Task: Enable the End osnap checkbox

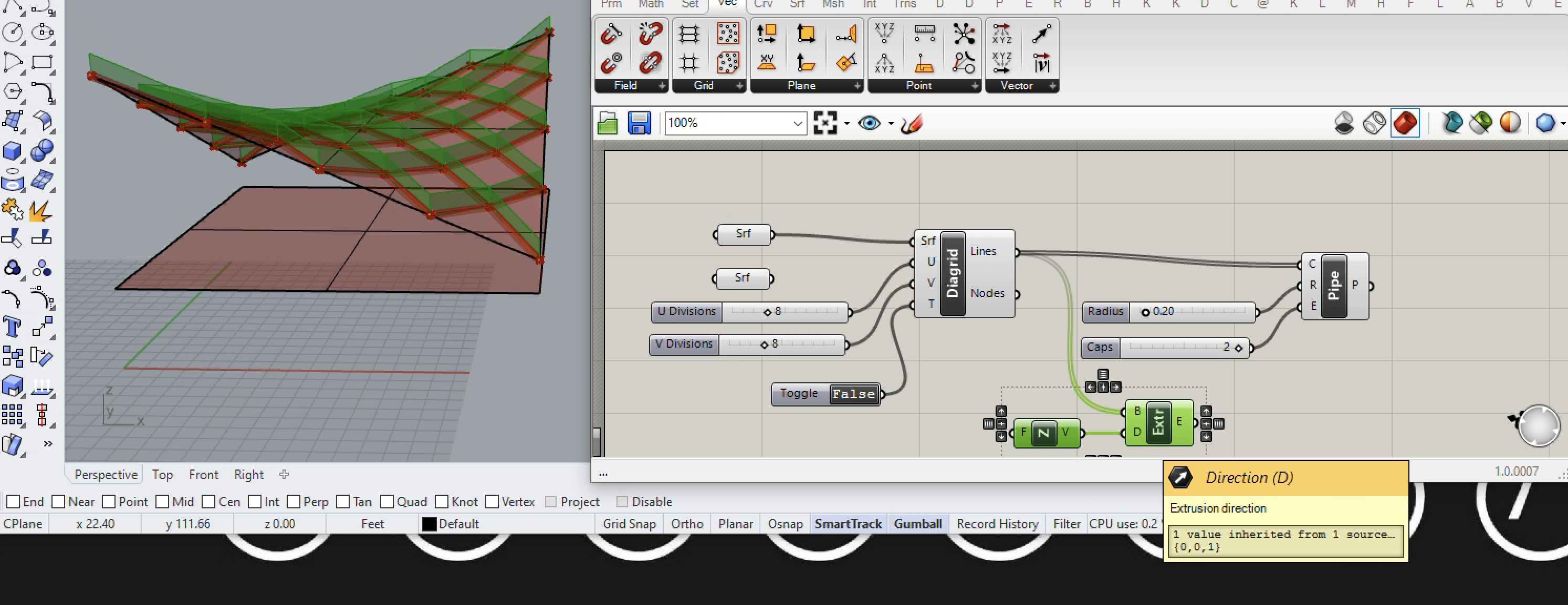Action: click(13, 502)
